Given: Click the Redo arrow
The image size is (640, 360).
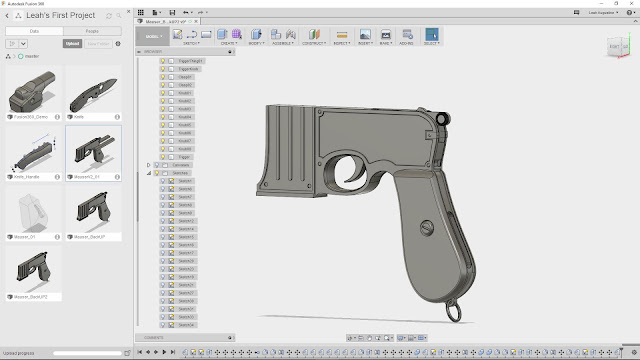Looking at the screenshot, I should [x=200, y=12].
